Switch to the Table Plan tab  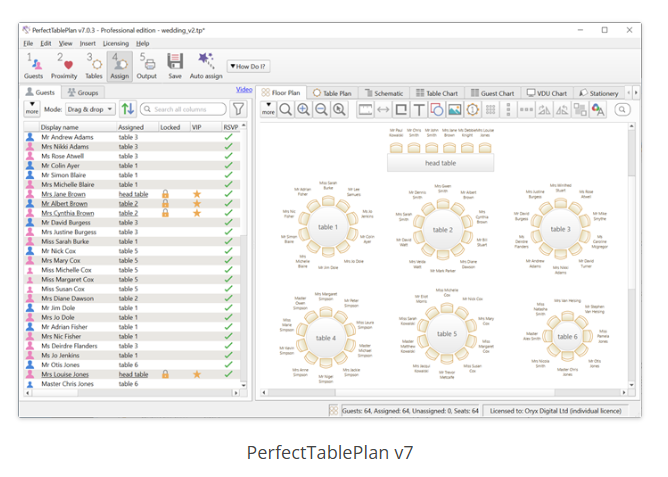[x=332, y=93]
